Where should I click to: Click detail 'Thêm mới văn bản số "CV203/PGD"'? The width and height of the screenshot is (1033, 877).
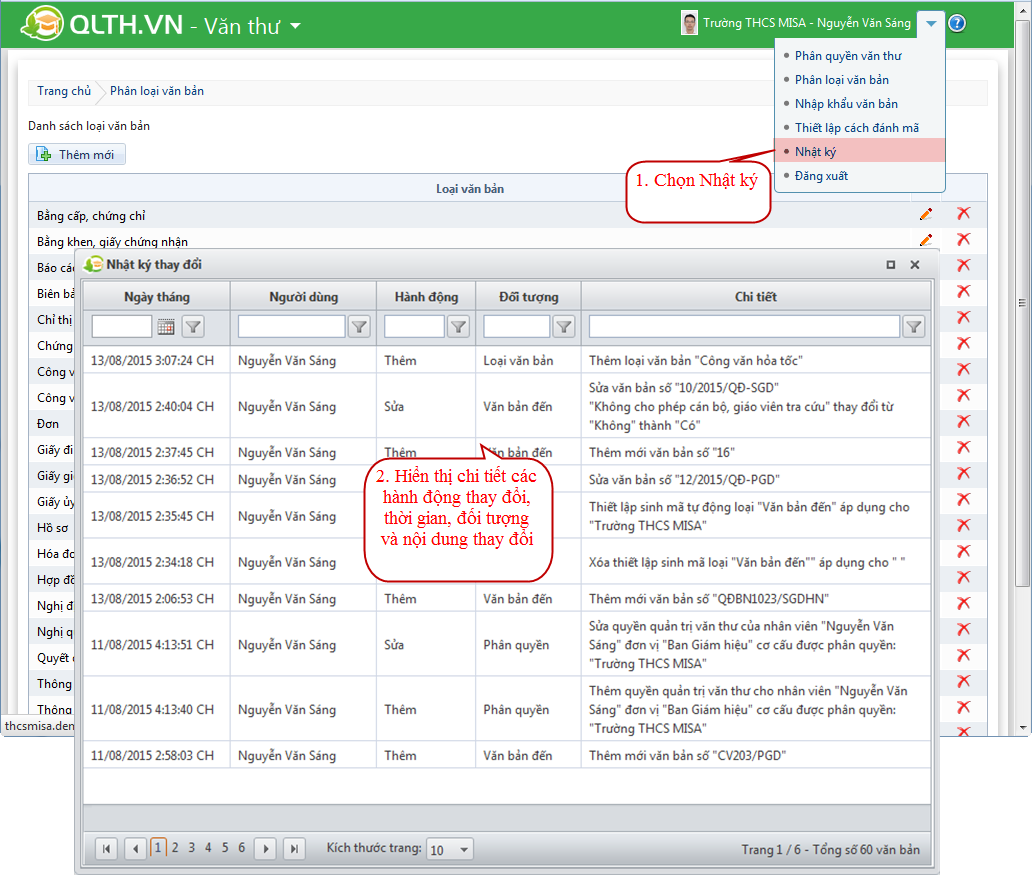click(x=687, y=756)
